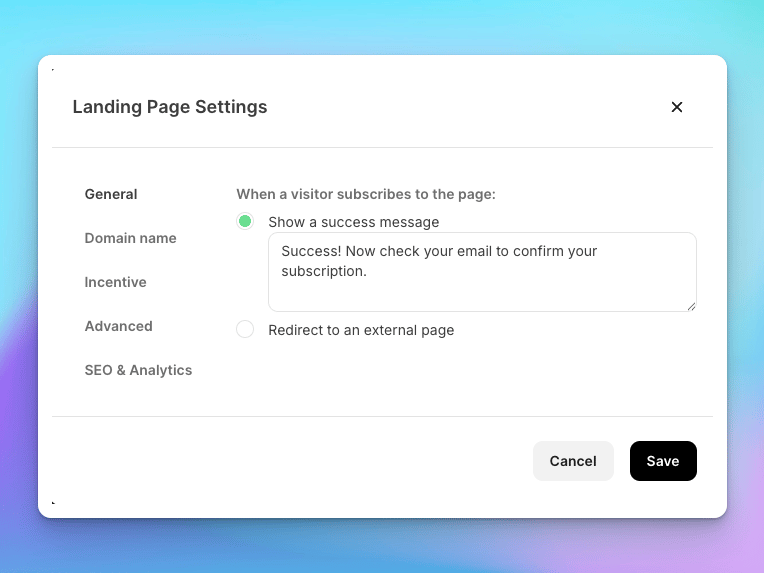Go to the Advanced section
The width and height of the screenshot is (764, 573).
pos(118,326)
